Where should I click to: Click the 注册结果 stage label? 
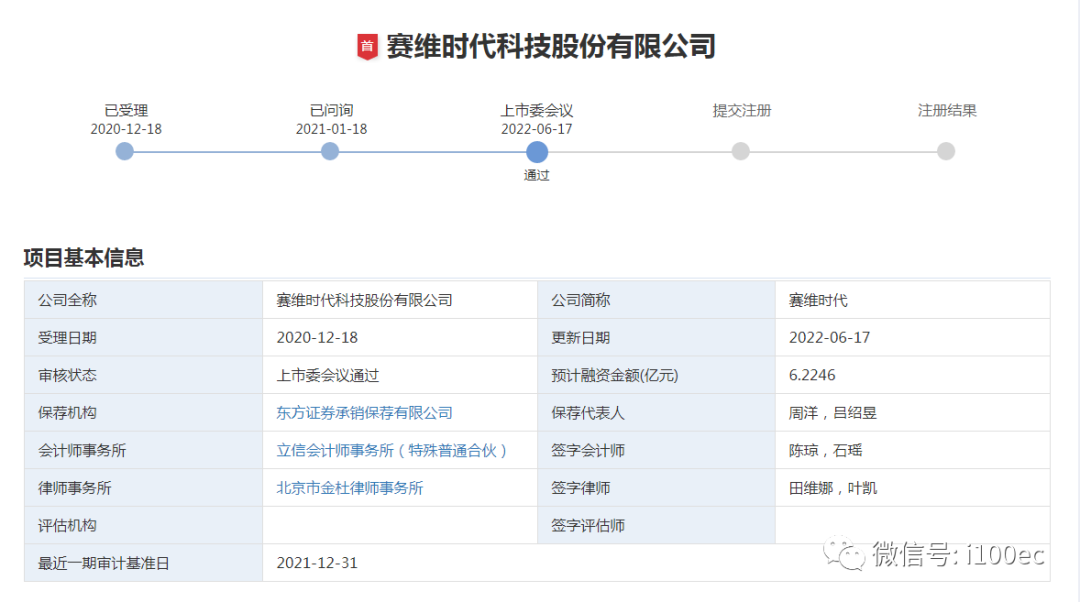point(947,110)
